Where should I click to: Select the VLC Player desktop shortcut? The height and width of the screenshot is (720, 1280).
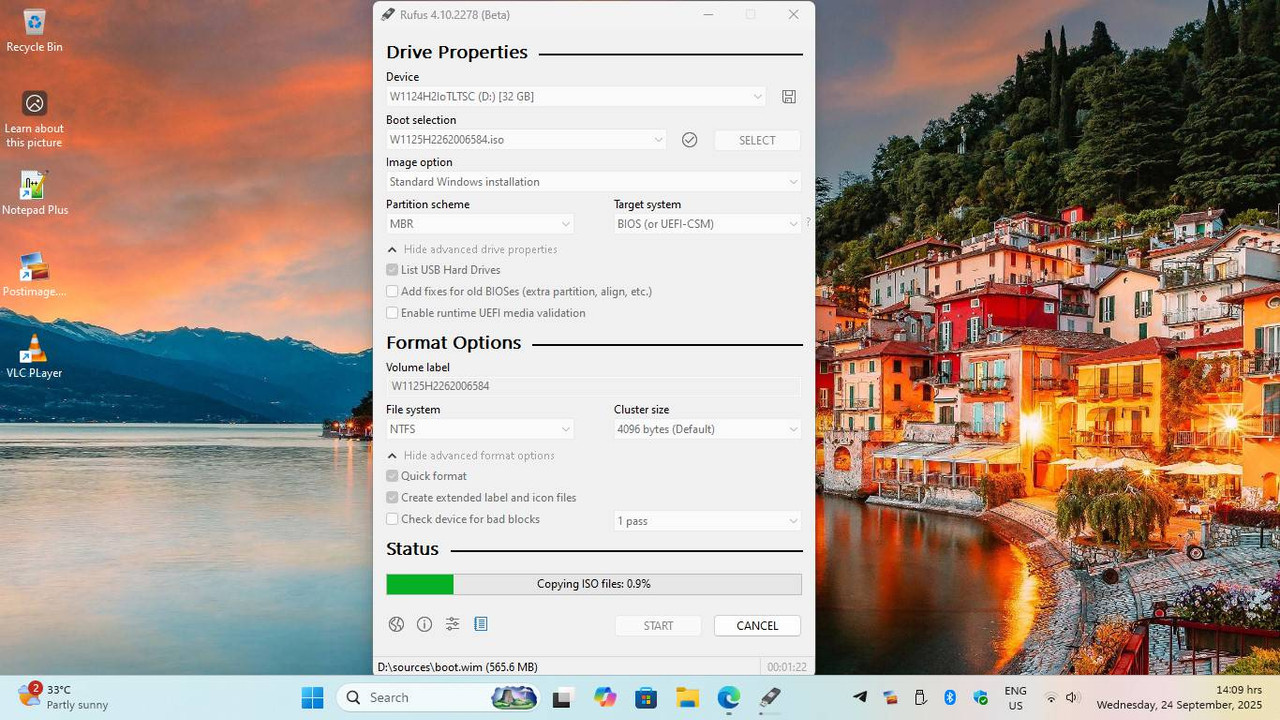click(x=34, y=357)
